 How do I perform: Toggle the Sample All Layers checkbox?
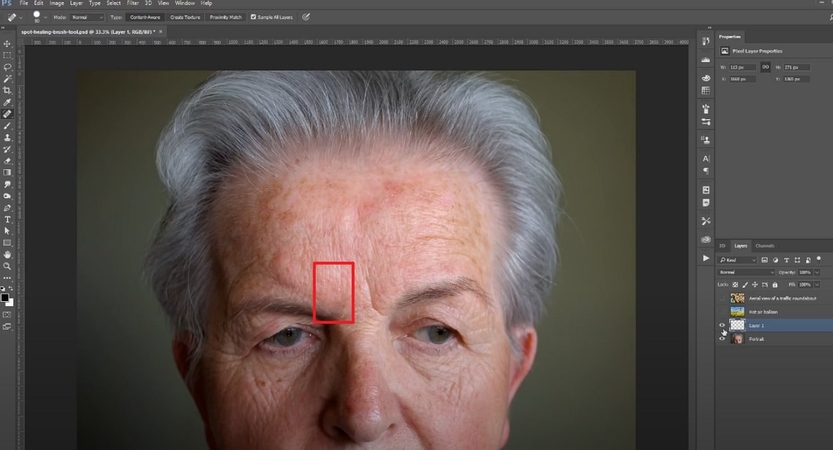pos(251,17)
